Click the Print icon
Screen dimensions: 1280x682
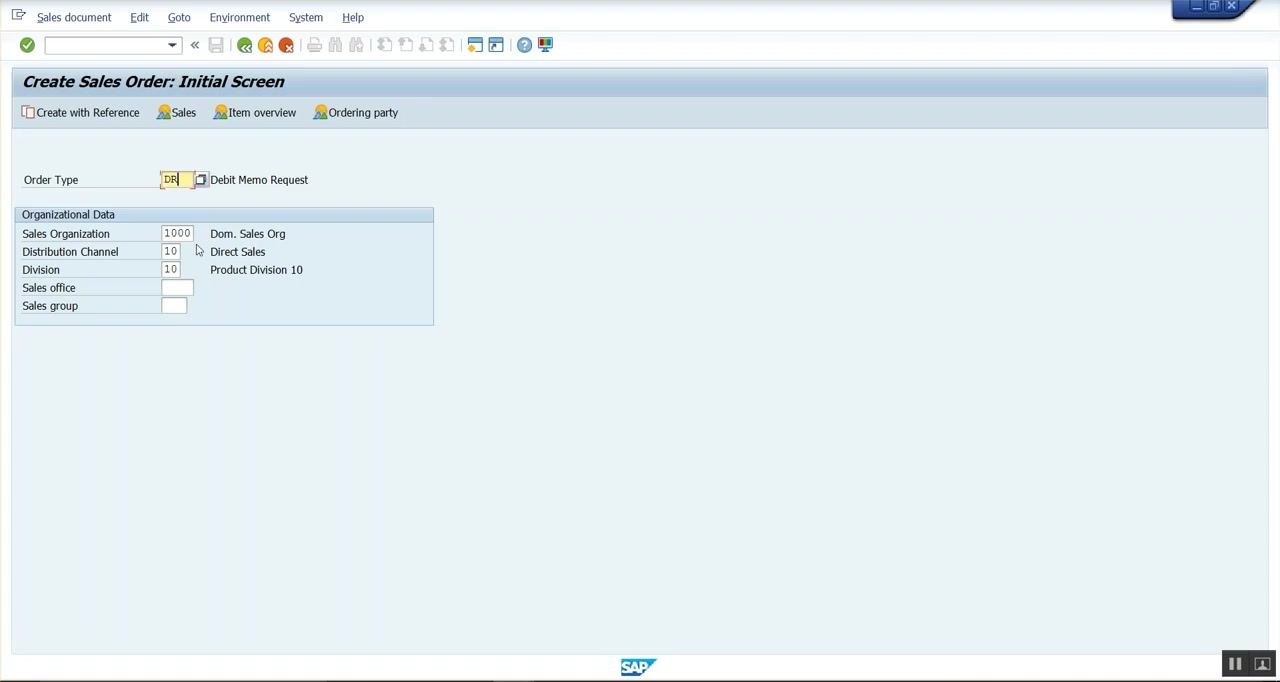click(x=314, y=45)
